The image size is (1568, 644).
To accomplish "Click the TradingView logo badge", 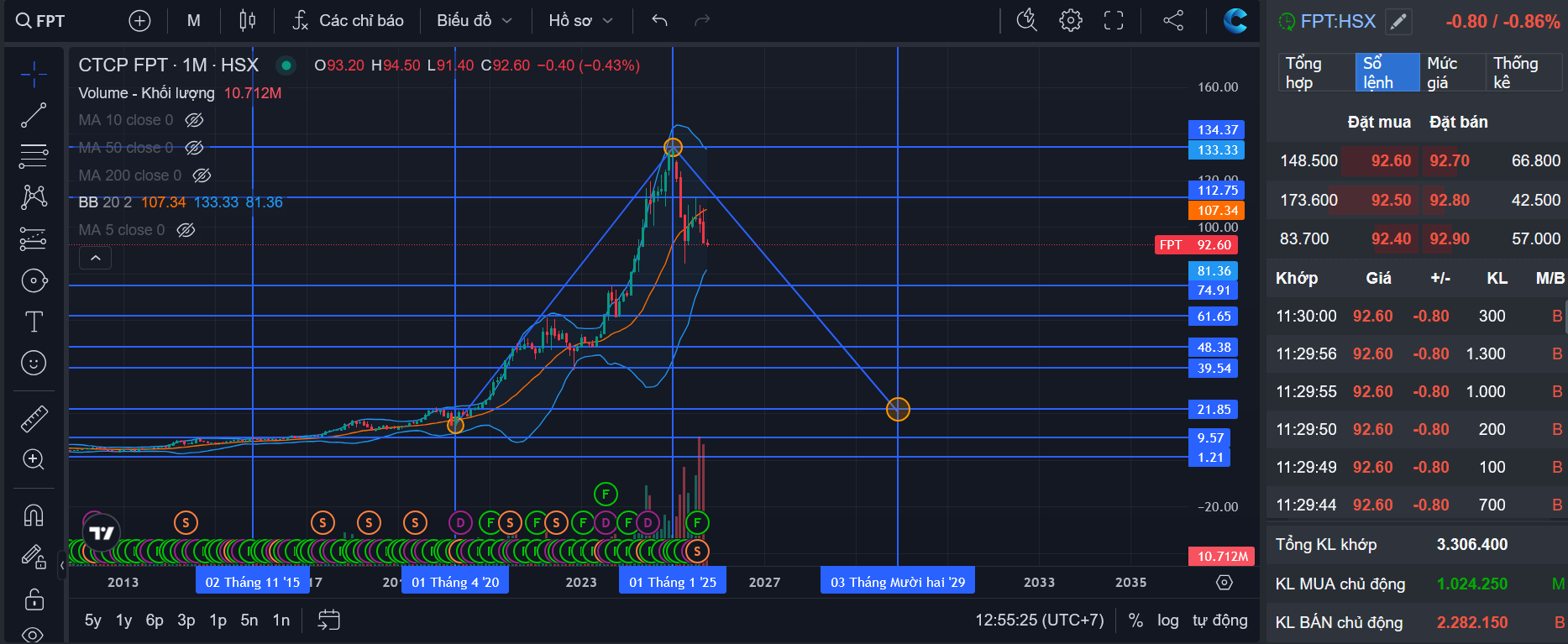I will 102,533.
